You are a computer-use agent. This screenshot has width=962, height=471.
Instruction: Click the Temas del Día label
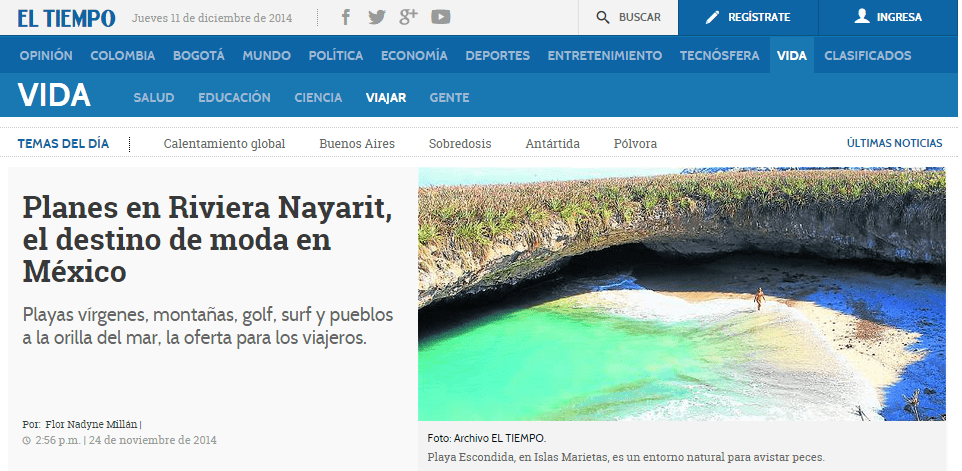point(63,144)
